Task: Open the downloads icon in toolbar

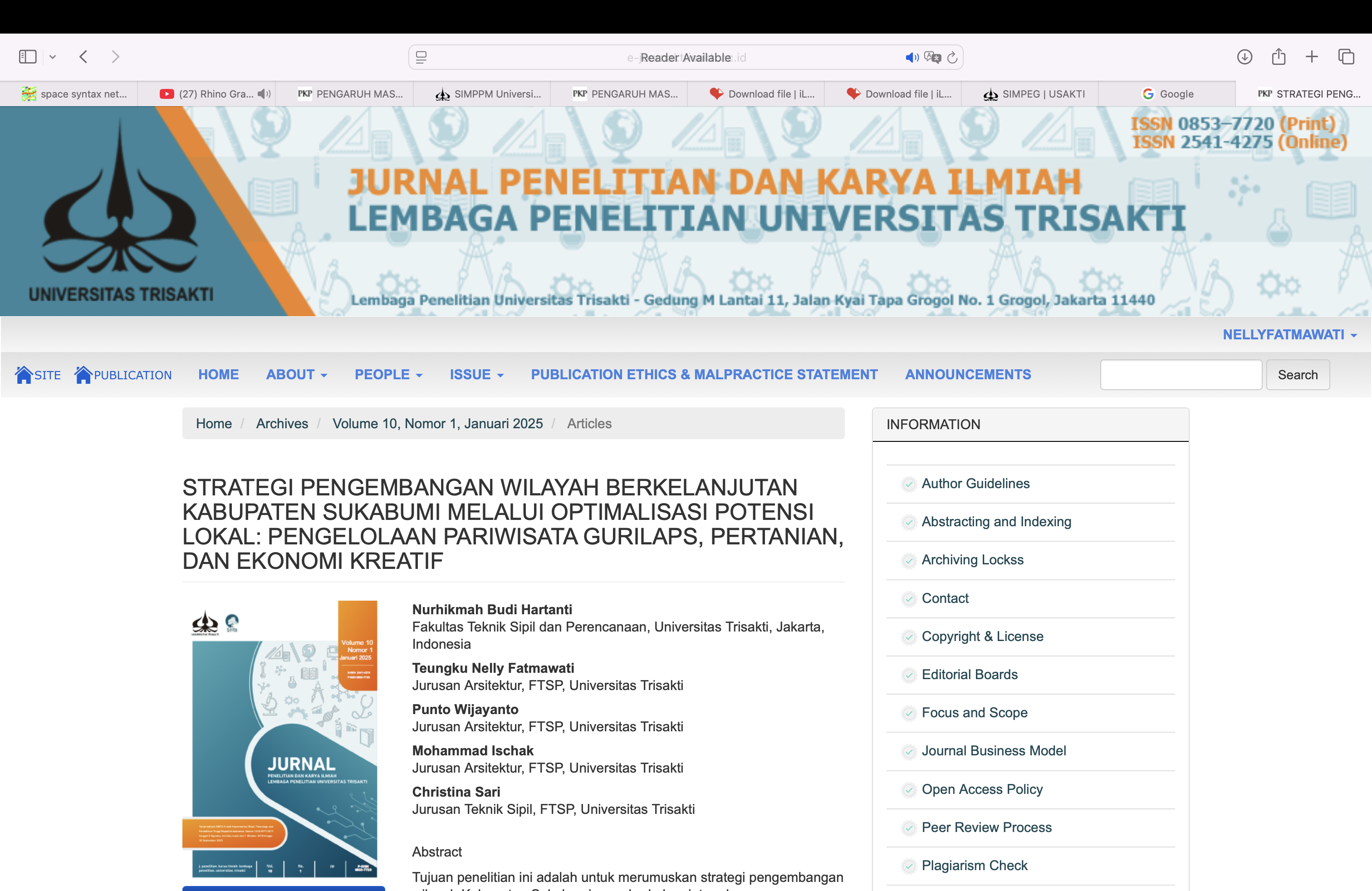Action: (1244, 56)
